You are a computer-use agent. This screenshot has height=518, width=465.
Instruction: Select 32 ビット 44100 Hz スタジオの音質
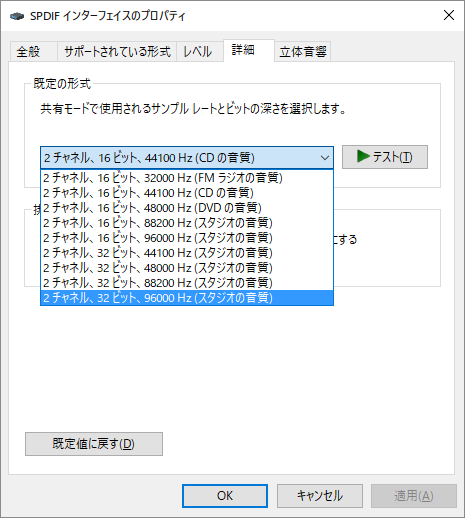[x=187, y=253]
